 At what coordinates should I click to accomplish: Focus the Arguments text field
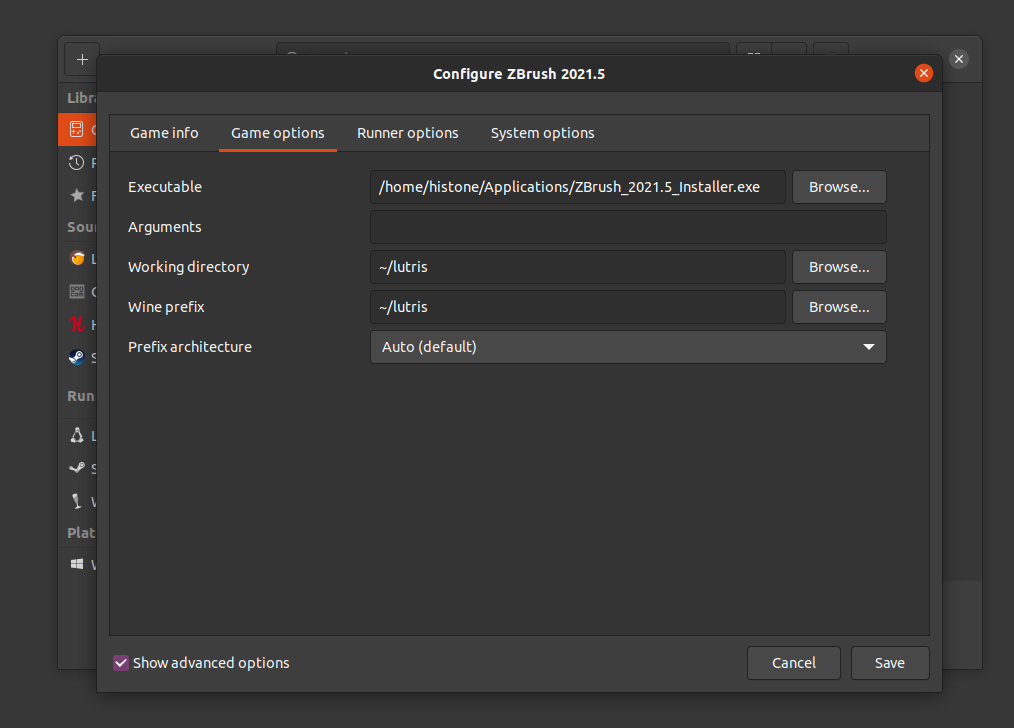coord(628,227)
